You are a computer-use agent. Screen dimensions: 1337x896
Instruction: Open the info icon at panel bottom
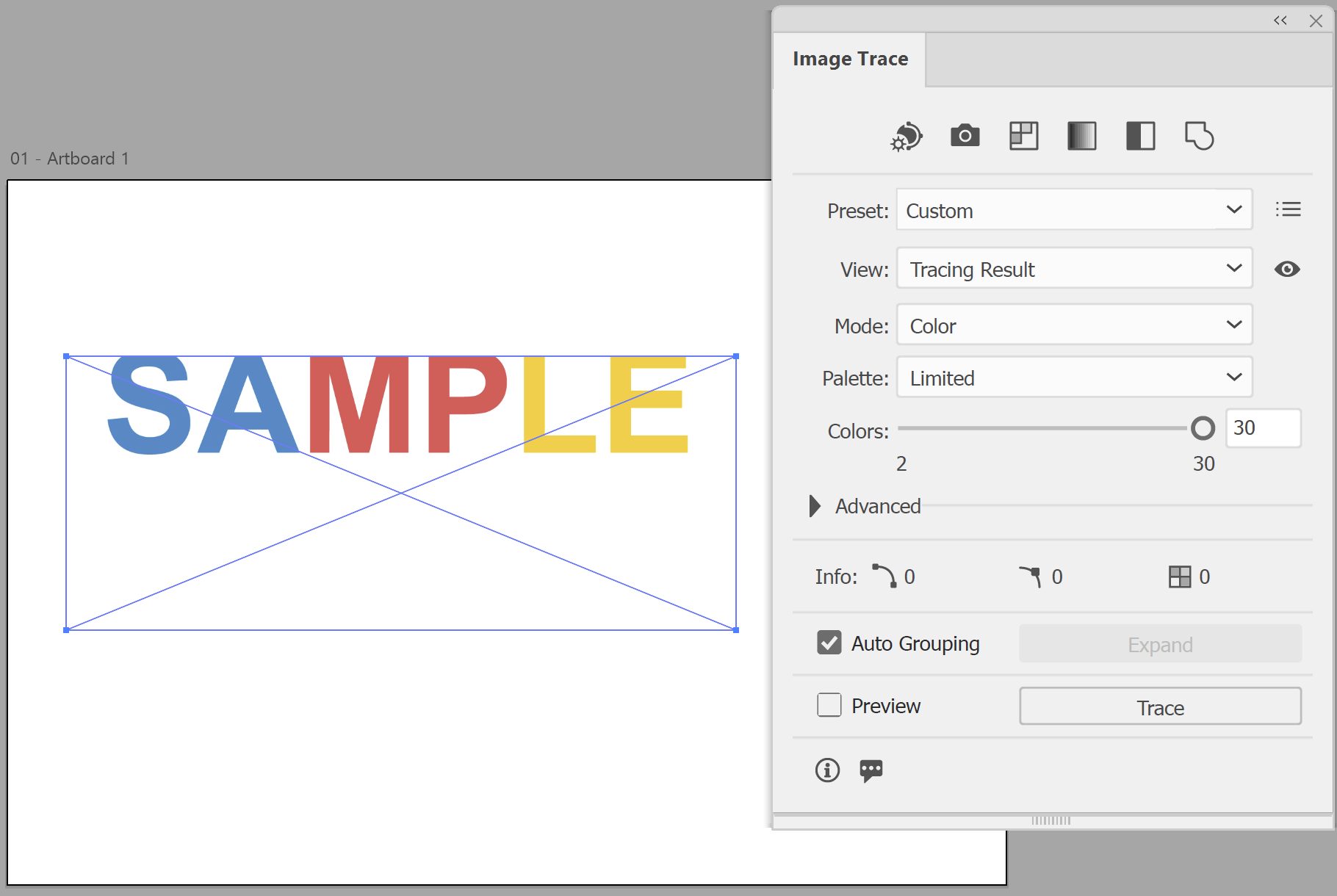pyautogui.click(x=827, y=770)
